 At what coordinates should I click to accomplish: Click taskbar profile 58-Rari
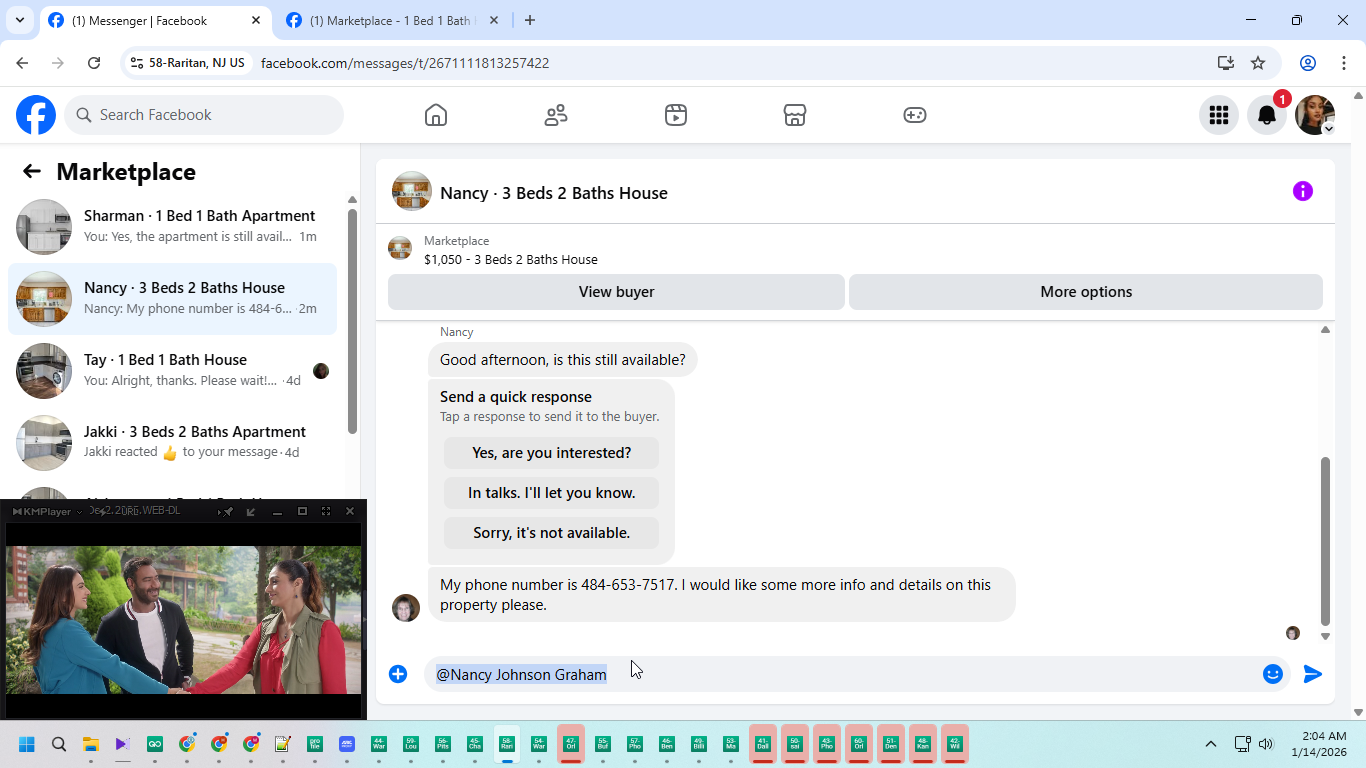pyautogui.click(x=507, y=744)
